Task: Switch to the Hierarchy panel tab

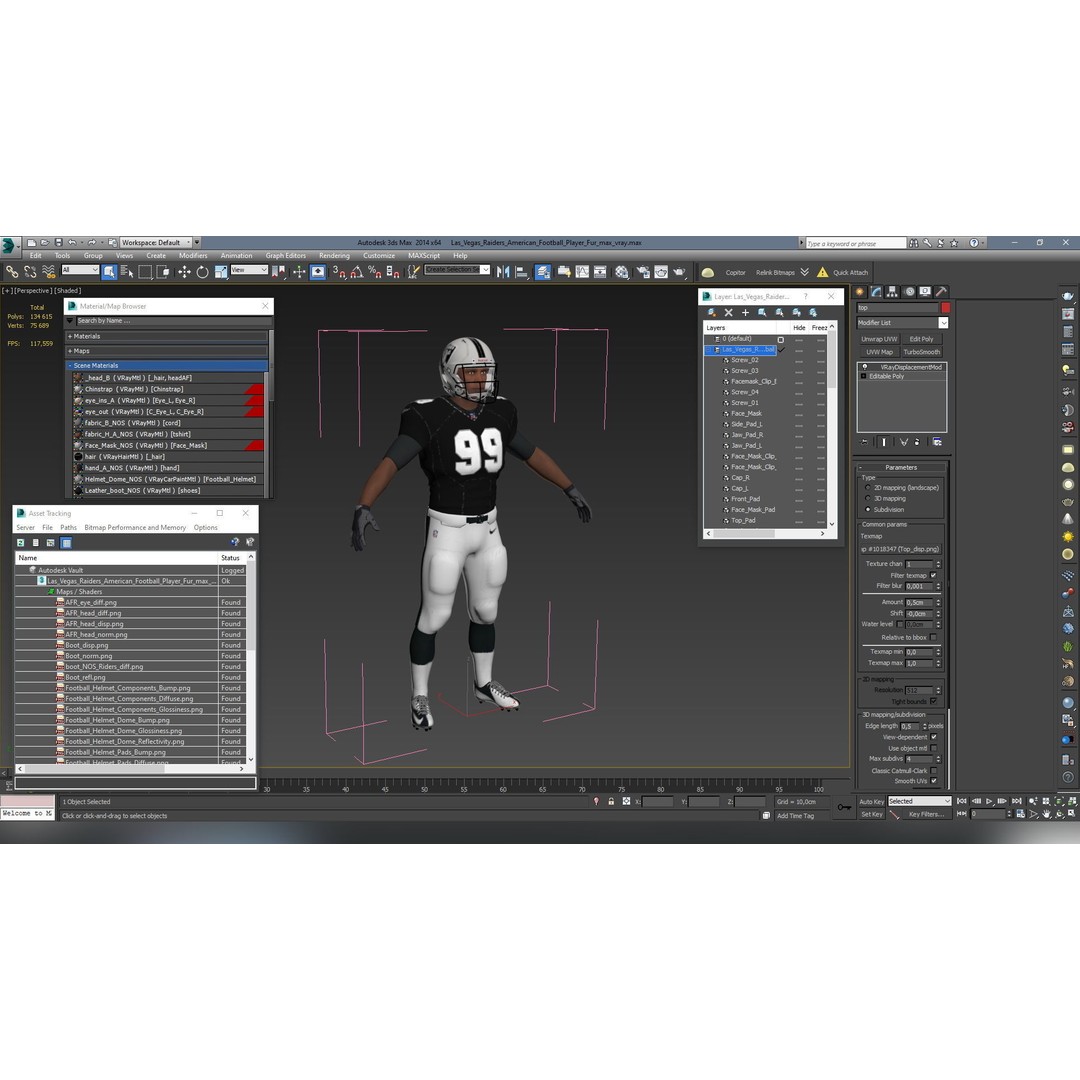Action: (893, 291)
